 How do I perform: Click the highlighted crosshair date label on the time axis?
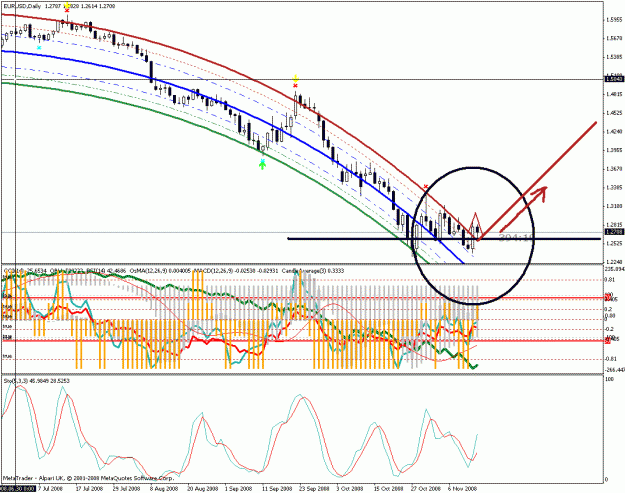[18, 489]
